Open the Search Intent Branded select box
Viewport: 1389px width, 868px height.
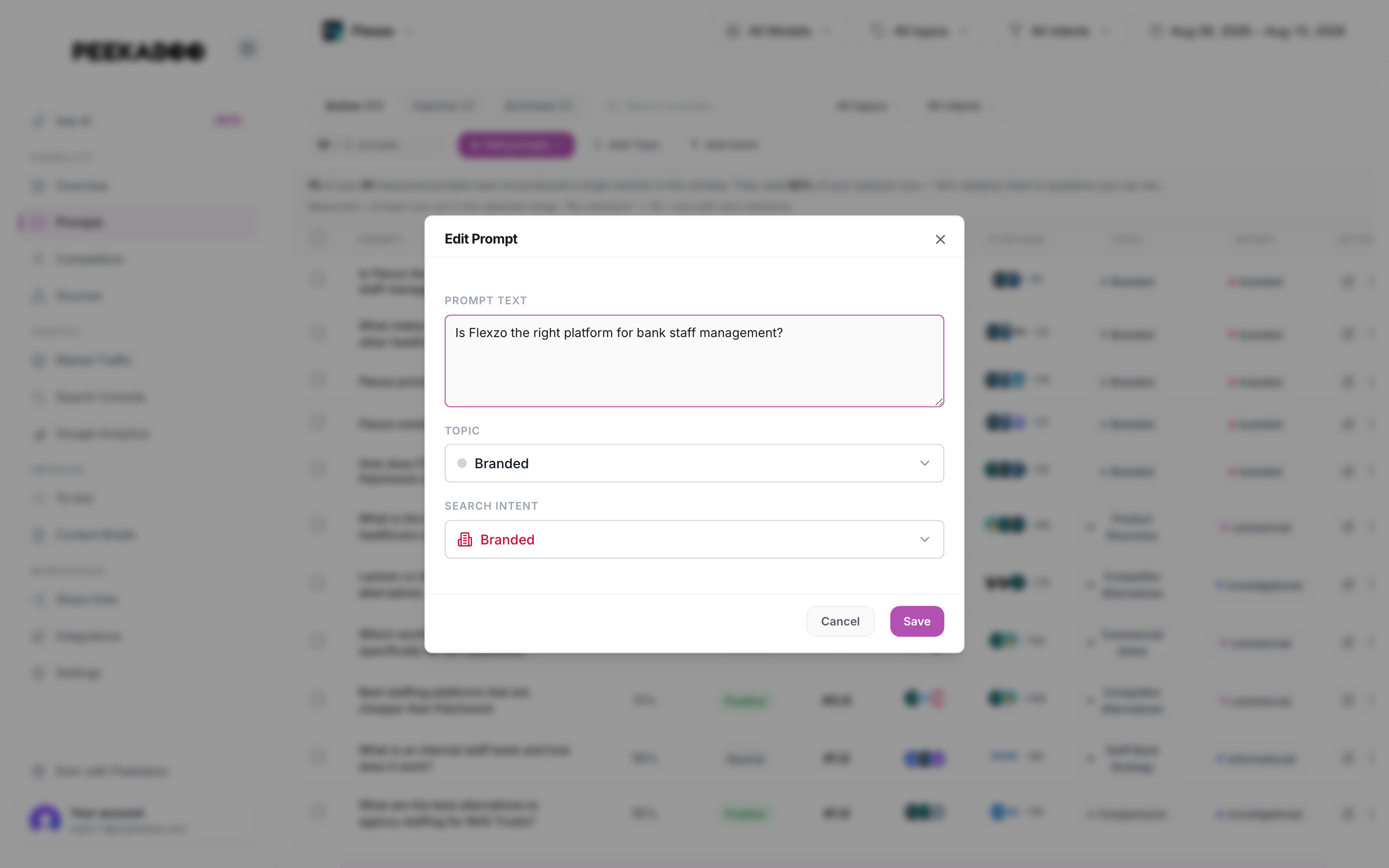click(694, 540)
